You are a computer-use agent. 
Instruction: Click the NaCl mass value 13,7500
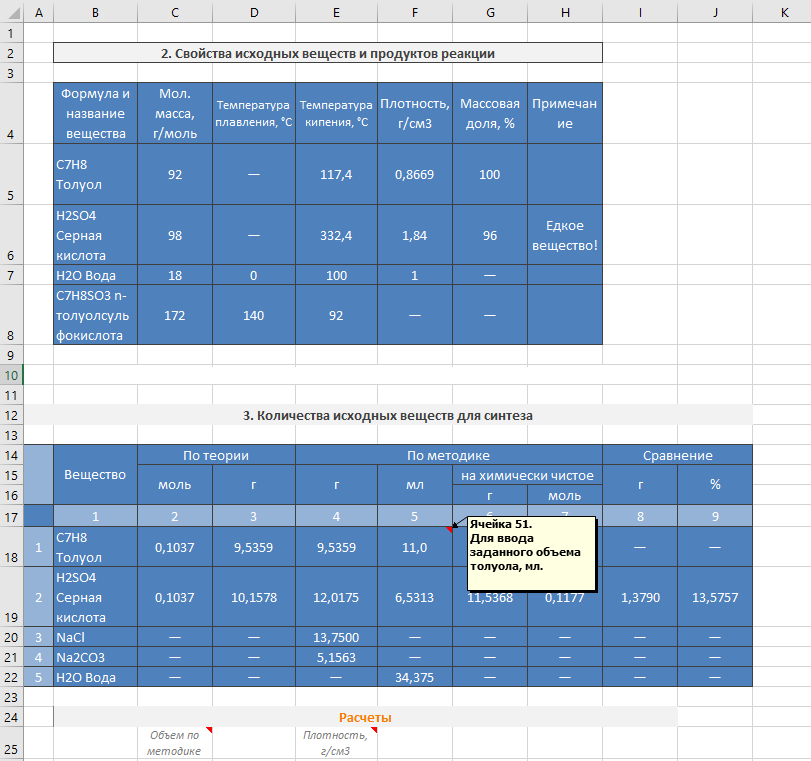(336, 637)
